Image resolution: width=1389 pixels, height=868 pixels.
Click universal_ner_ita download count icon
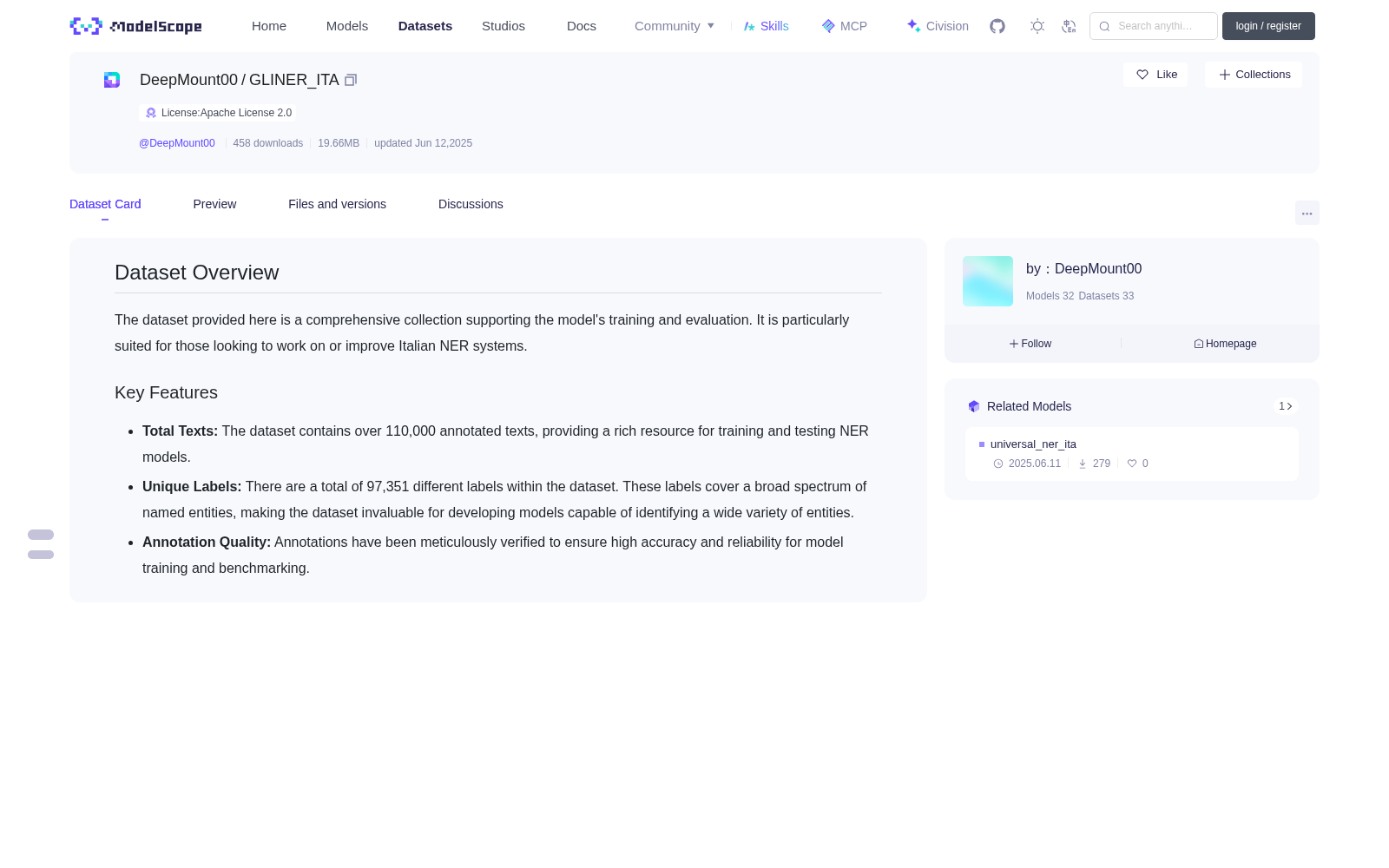point(1083,464)
